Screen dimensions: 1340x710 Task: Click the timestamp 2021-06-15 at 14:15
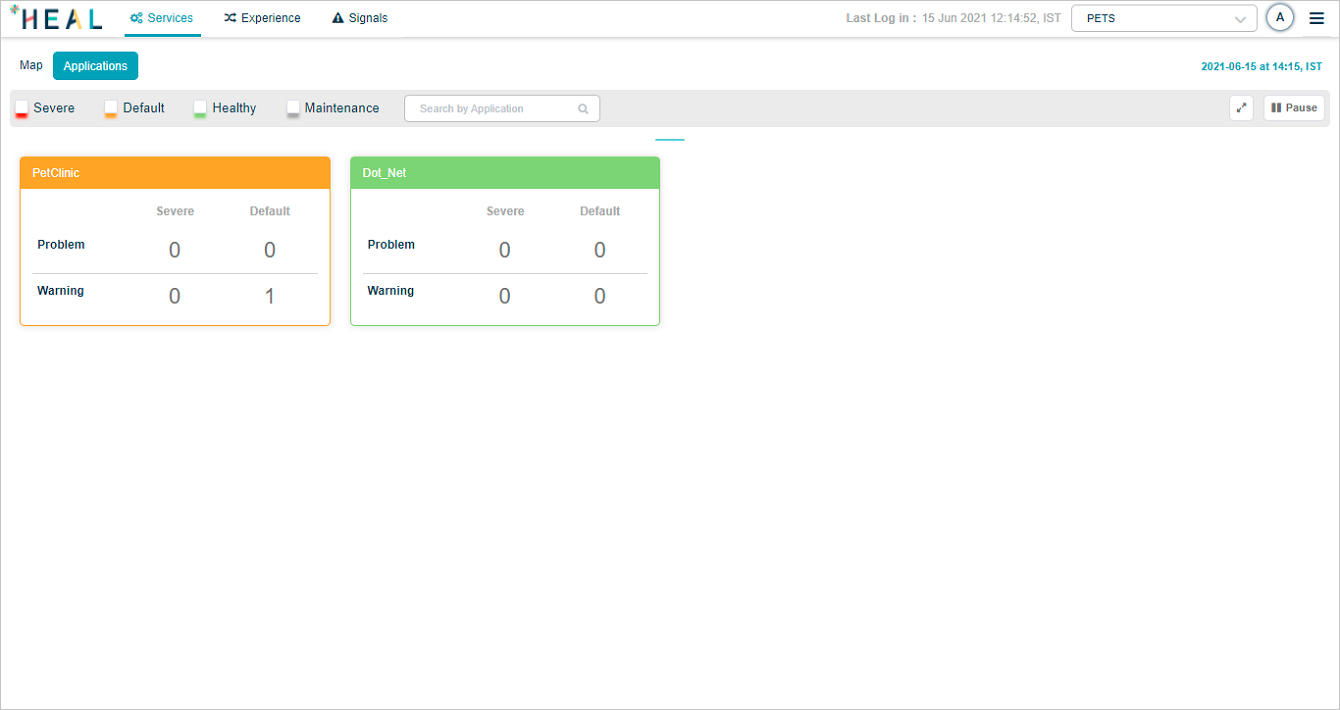coord(1261,67)
